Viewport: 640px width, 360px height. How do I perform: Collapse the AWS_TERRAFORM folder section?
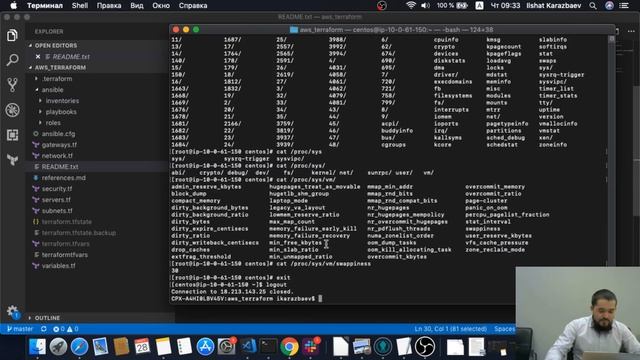[57, 67]
